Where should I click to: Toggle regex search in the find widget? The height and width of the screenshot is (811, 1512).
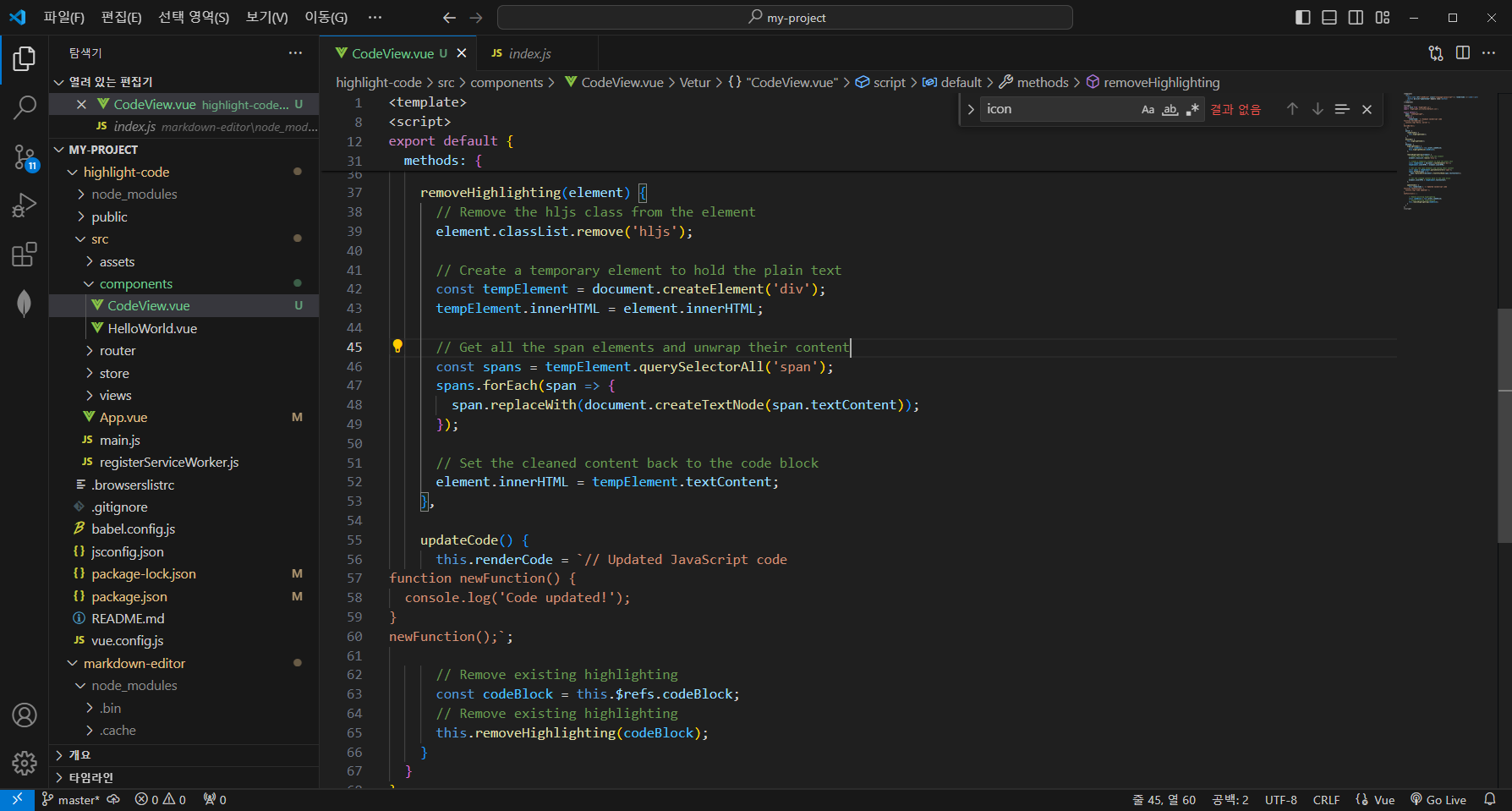click(1193, 109)
